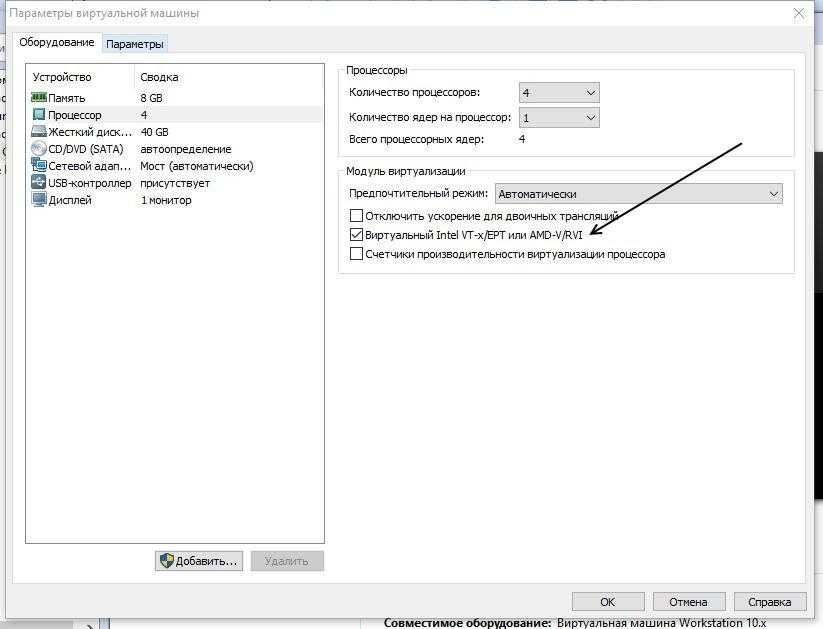The height and width of the screenshot is (629, 823).
Task: Click the Жесткий диск hard disk icon
Action: (39, 132)
